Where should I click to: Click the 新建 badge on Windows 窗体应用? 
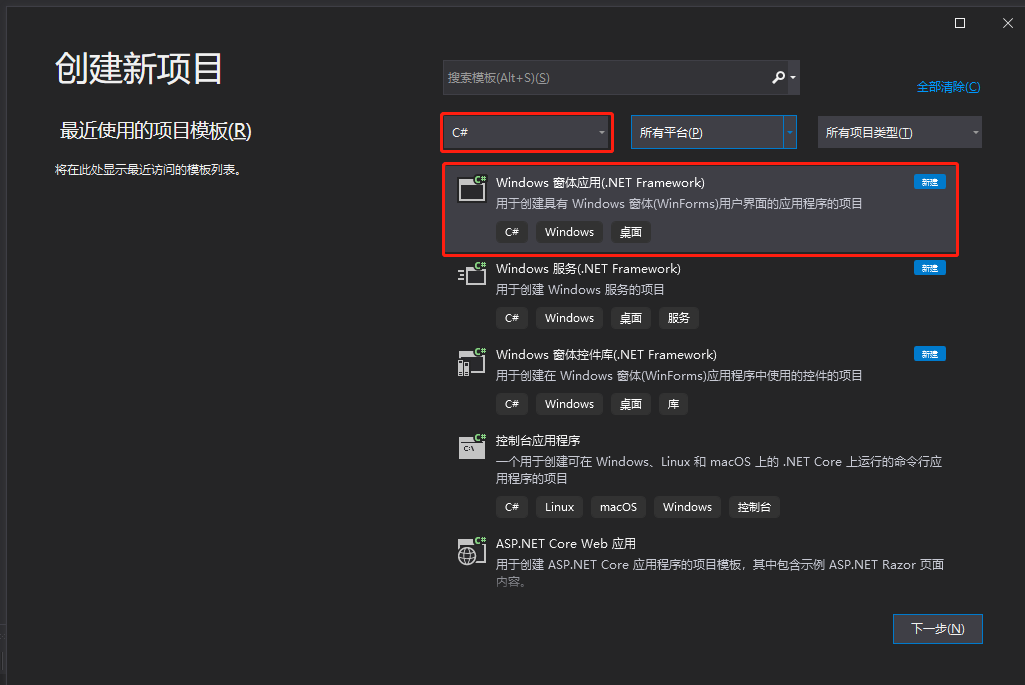[930, 182]
